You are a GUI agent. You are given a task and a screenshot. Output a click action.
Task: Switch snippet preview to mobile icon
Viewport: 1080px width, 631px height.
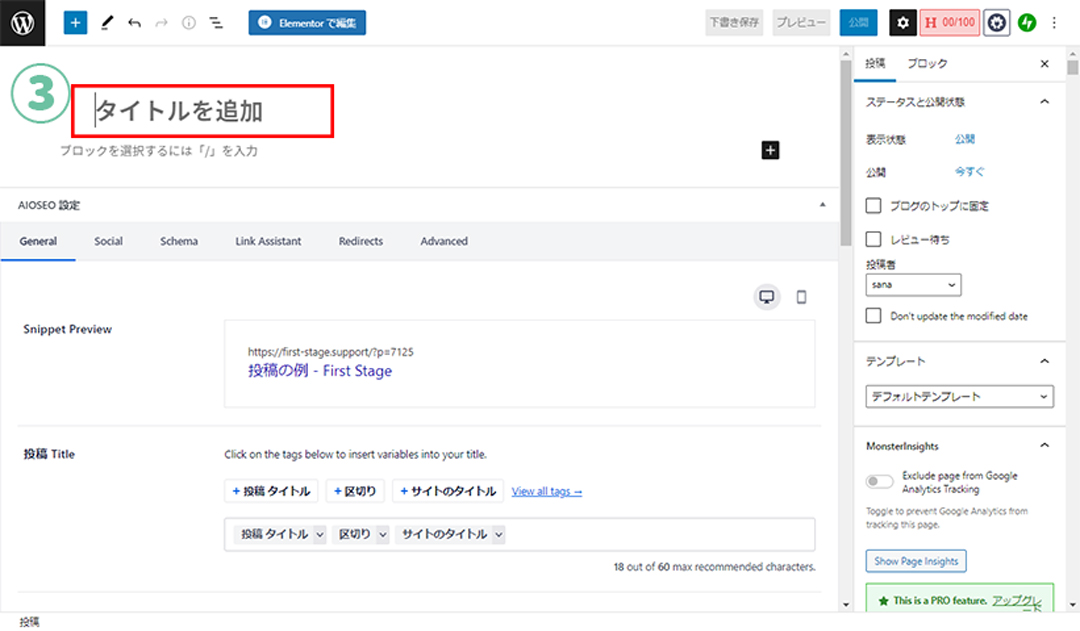[x=801, y=297]
